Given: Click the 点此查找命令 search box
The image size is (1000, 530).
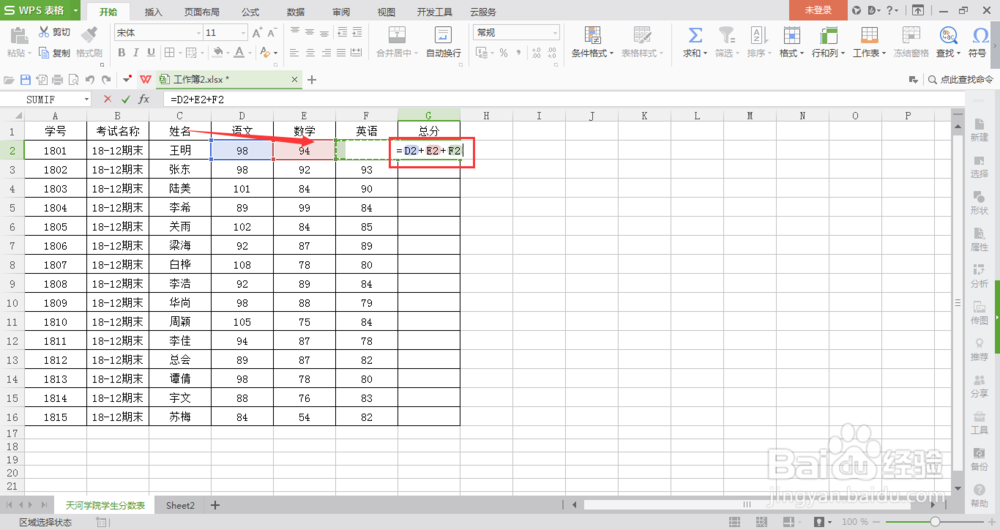Looking at the screenshot, I should click(960, 80).
